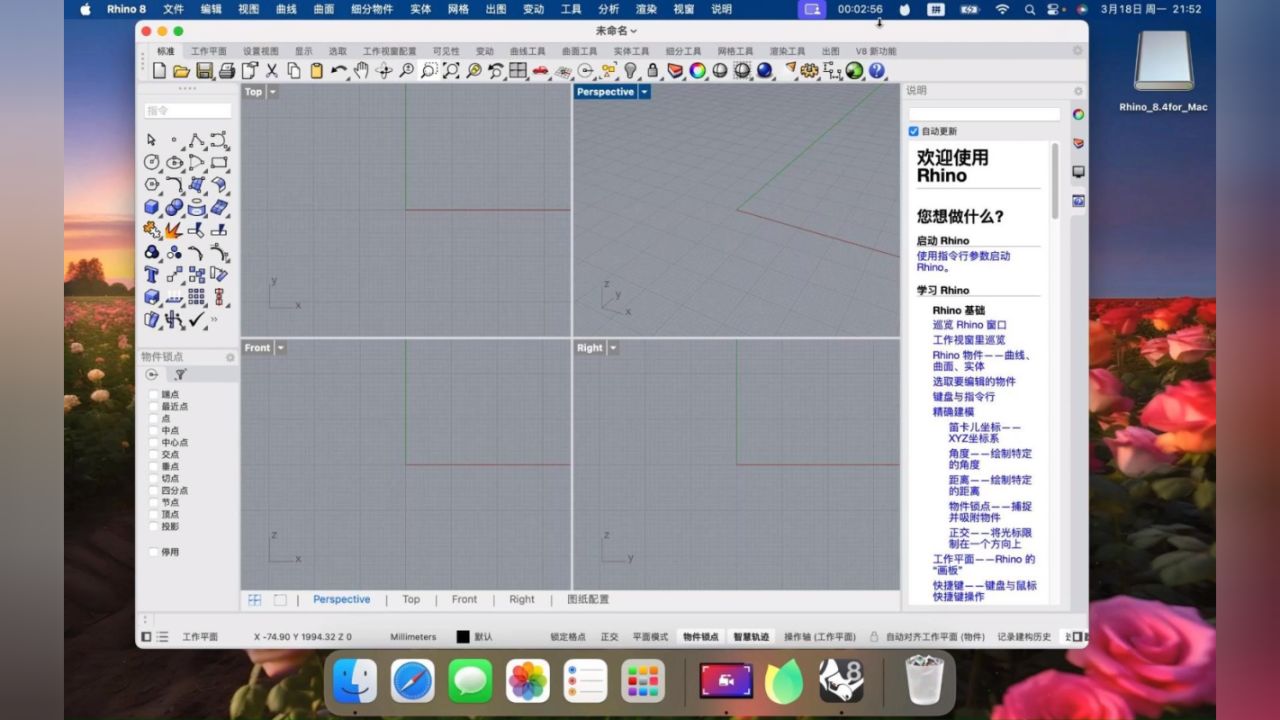Select the blue Box solid tool
Image resolution: width=1280 pixels, height=720 pixels.
(151, 207)
